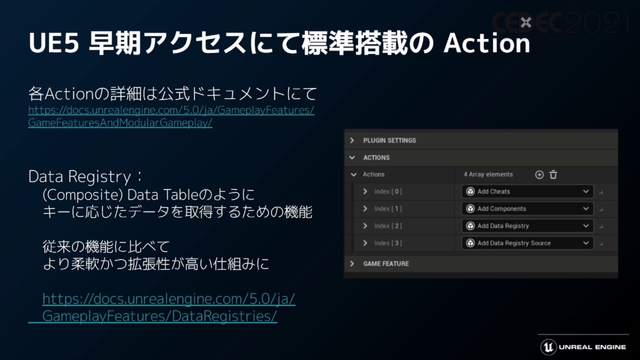
Task: Collapse the ACTIONS section
Action: point(352,158)
